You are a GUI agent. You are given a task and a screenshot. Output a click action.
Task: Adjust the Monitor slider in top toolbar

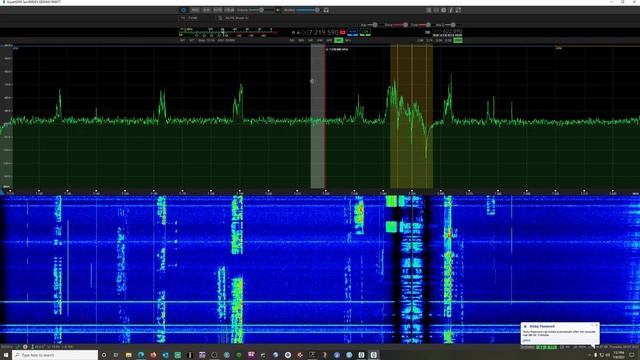click(308, 10)
